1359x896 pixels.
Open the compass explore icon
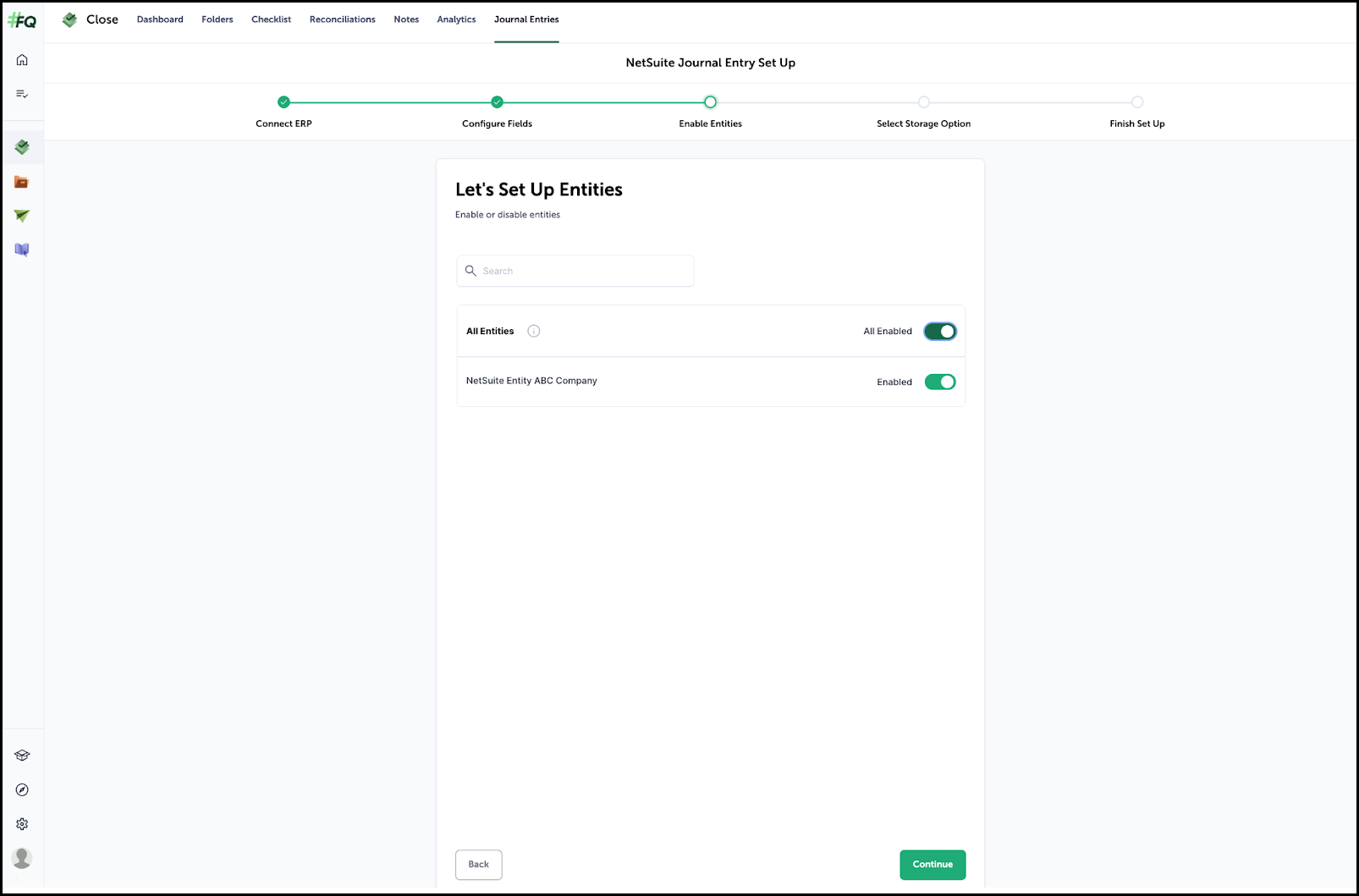coord(22,789)
